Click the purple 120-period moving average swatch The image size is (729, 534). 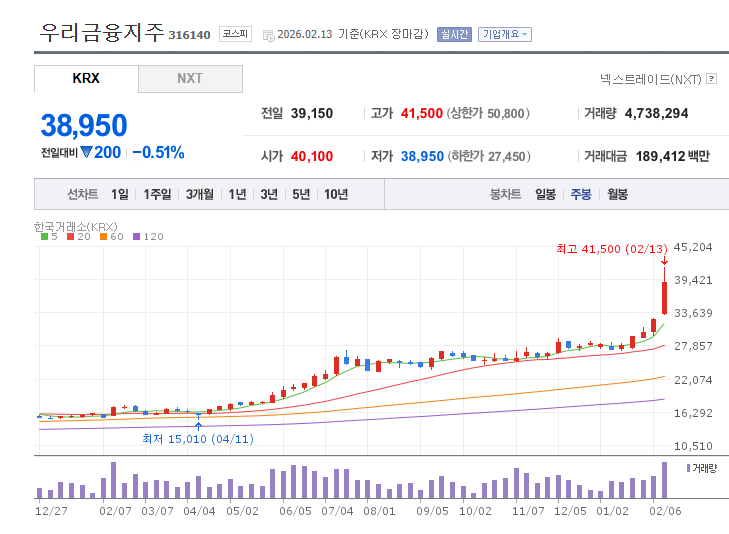tap(137, 237)
